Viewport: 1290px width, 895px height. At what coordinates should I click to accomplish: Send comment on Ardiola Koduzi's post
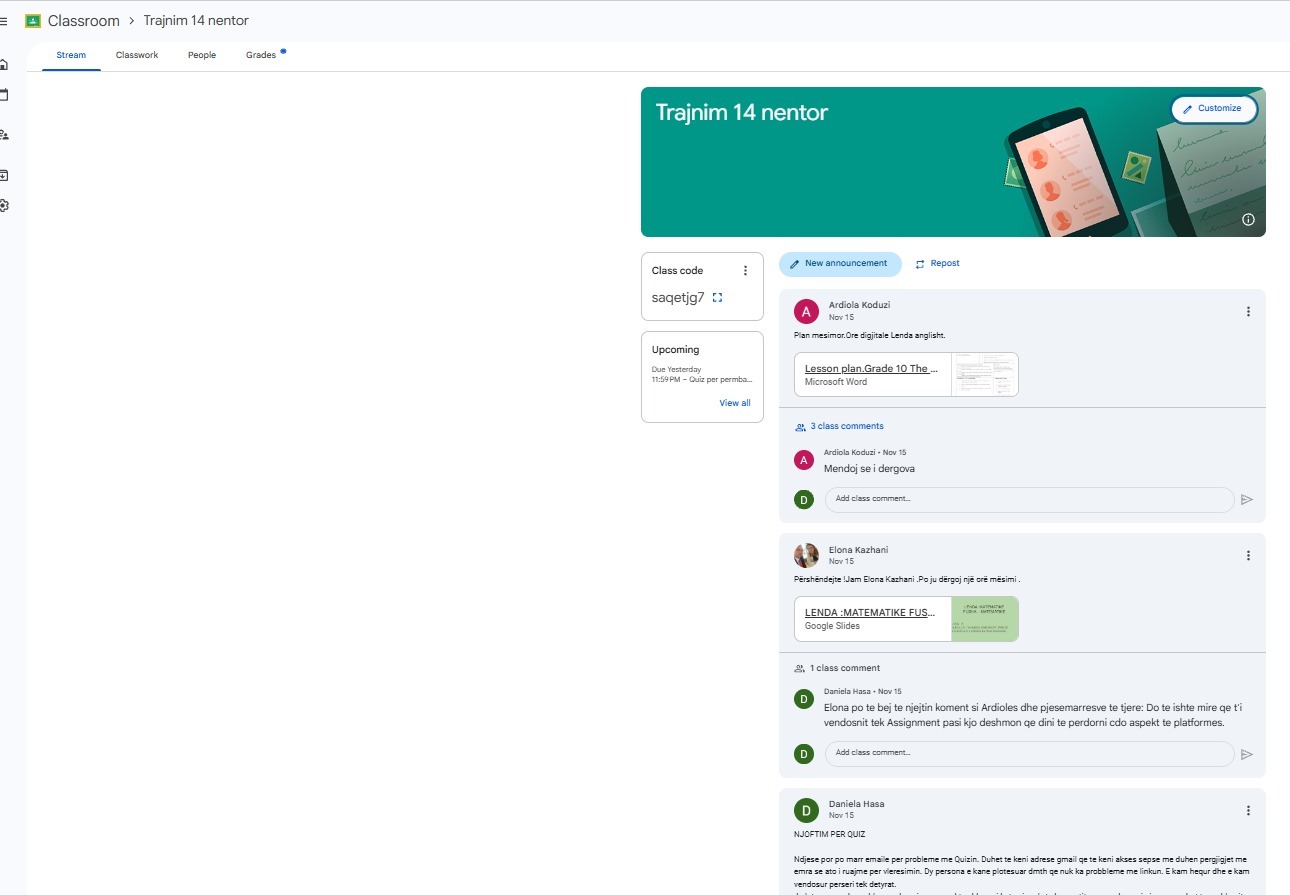1246,500
